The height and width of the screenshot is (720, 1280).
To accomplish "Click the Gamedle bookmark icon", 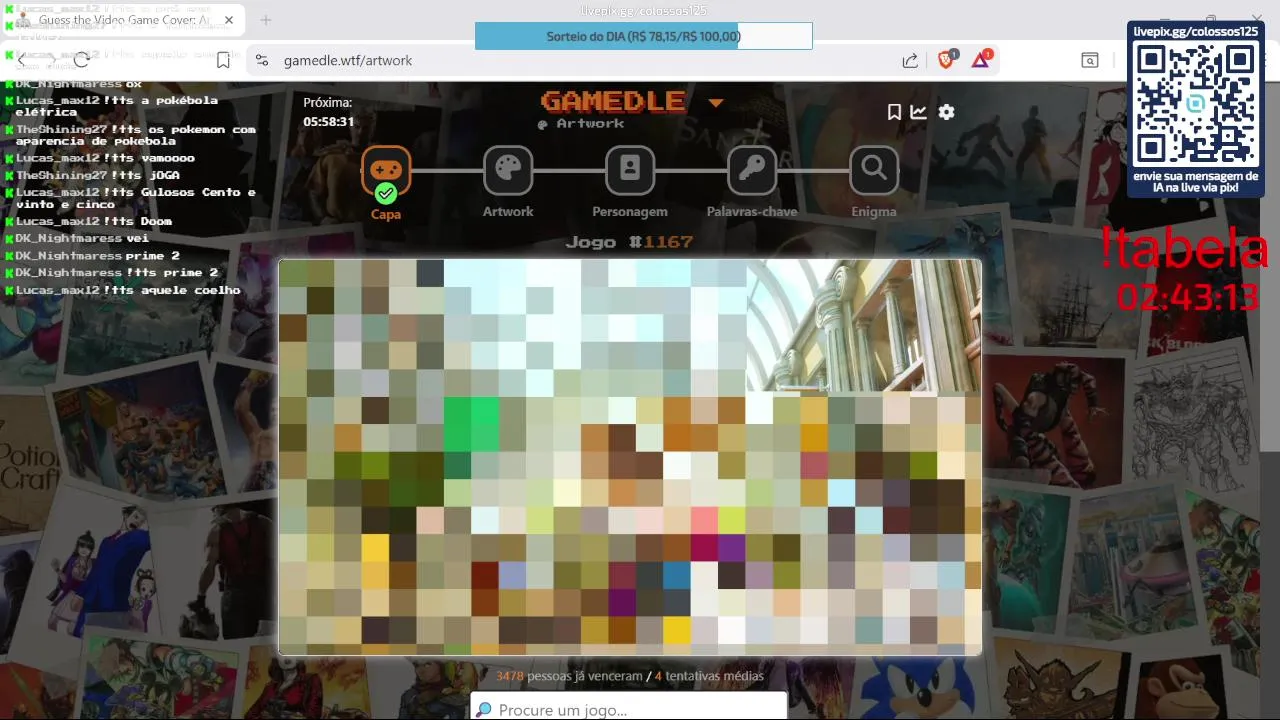I will (x=894, y=112).
